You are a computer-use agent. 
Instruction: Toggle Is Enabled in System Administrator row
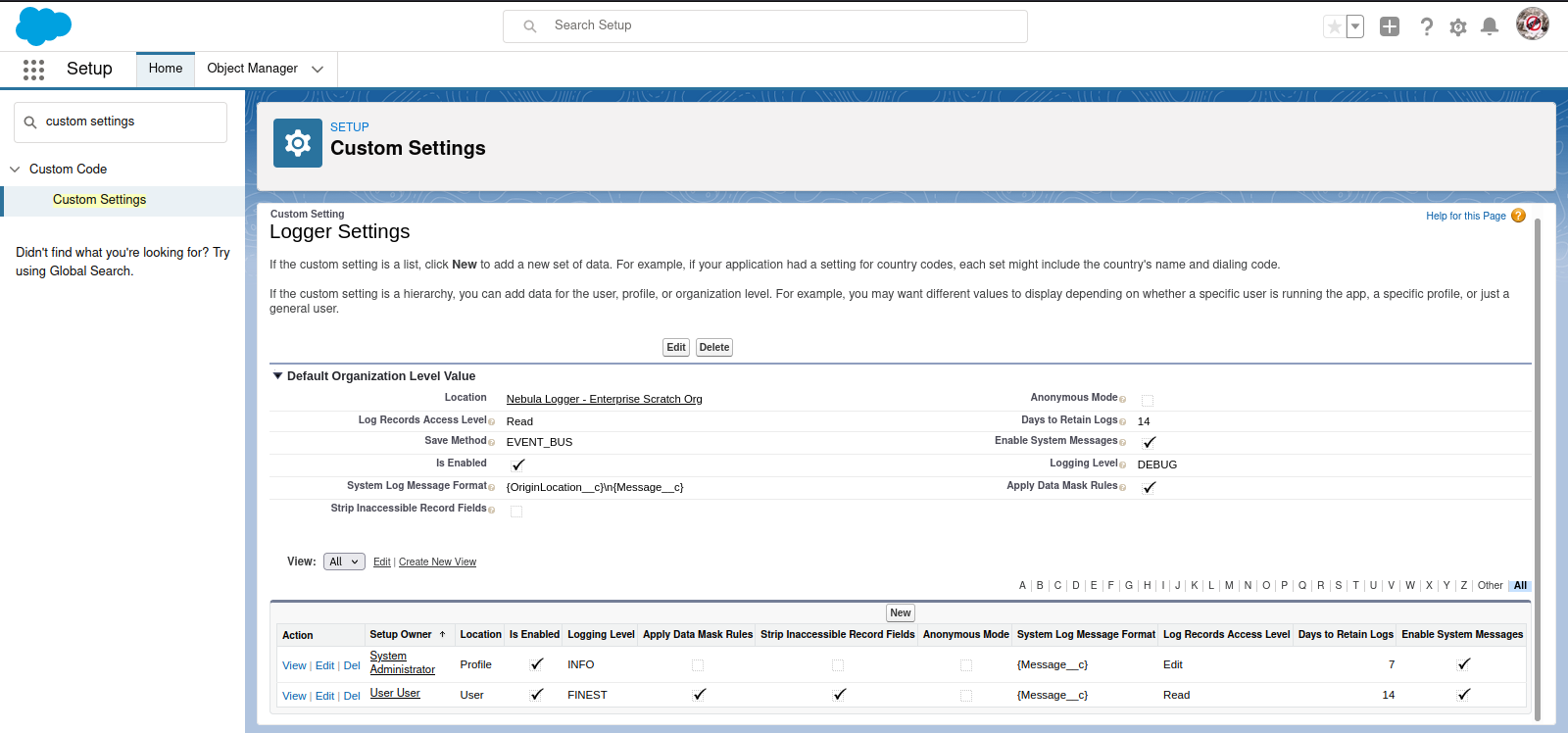[536, 664]
